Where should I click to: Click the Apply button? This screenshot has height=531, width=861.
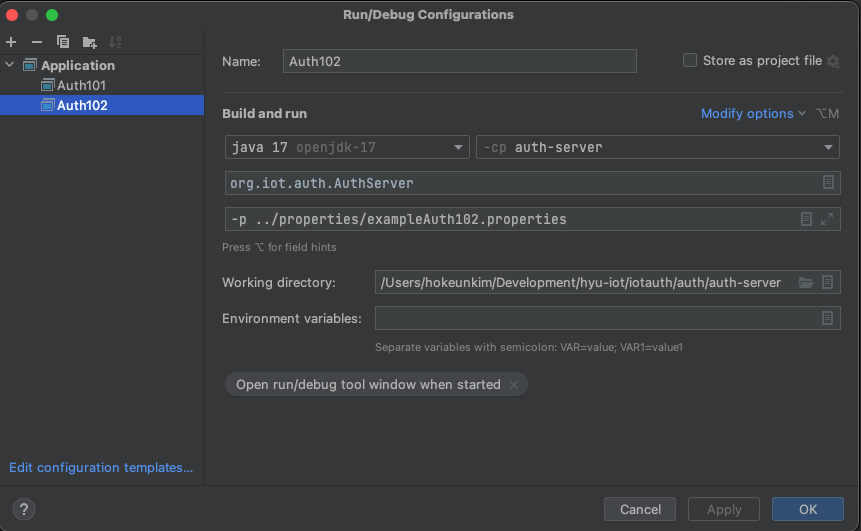click(724, 509)
